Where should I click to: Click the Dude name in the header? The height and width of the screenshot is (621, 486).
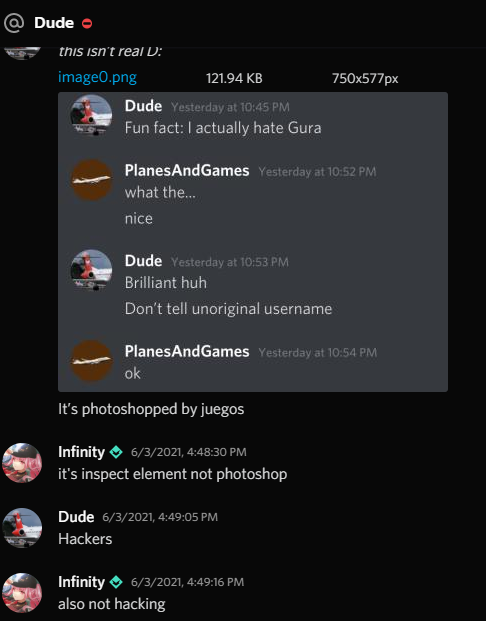pos(54,23)
